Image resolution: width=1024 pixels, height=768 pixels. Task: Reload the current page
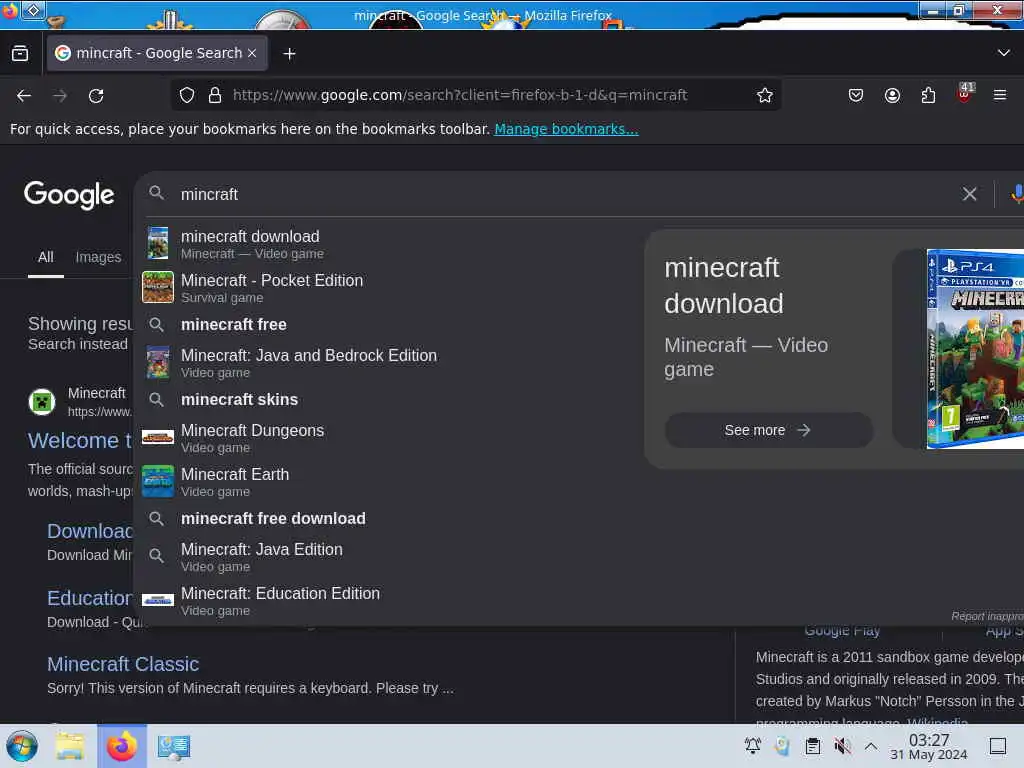tap(96, 96)
